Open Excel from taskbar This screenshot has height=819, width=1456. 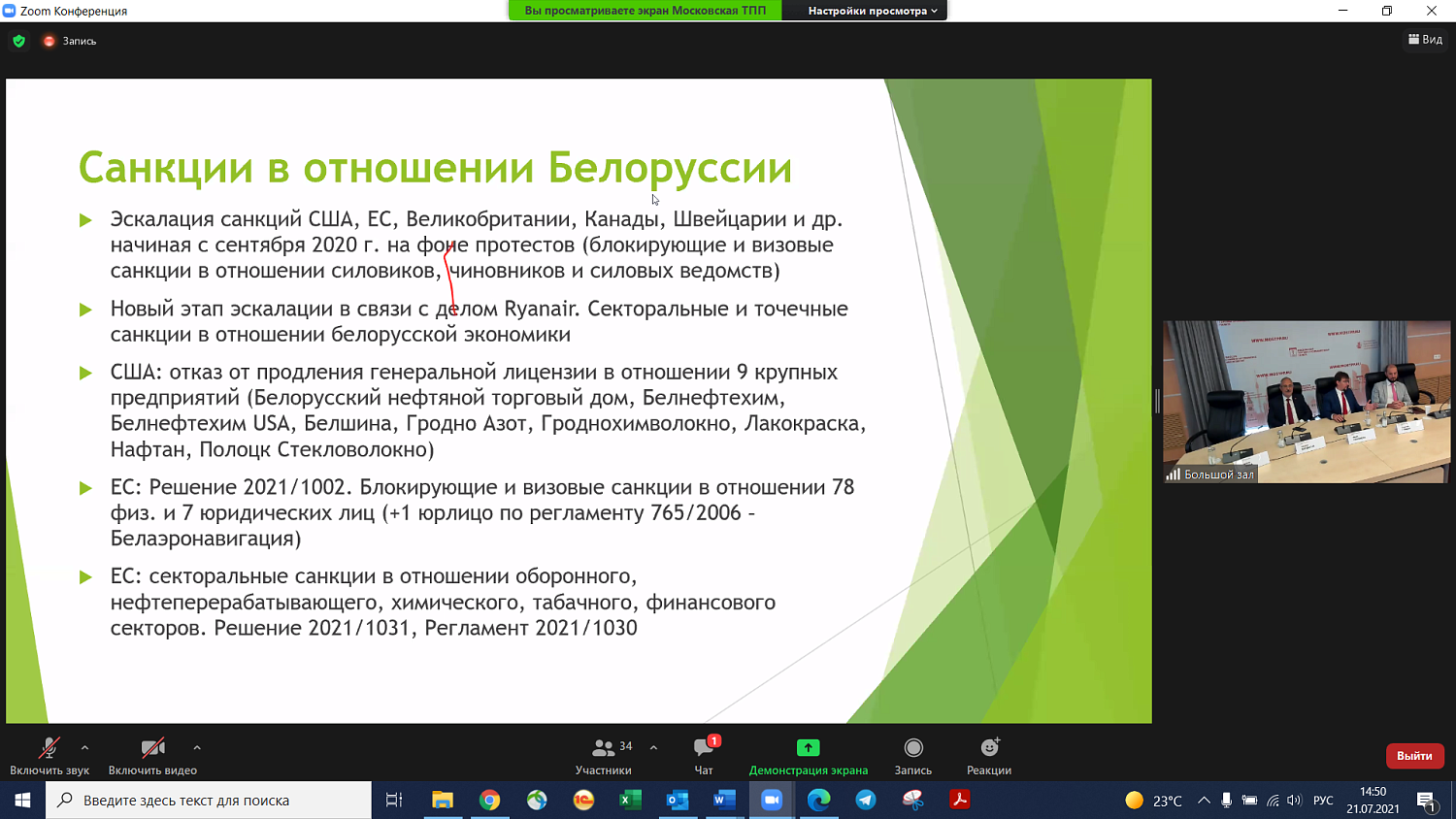[631, 801]
